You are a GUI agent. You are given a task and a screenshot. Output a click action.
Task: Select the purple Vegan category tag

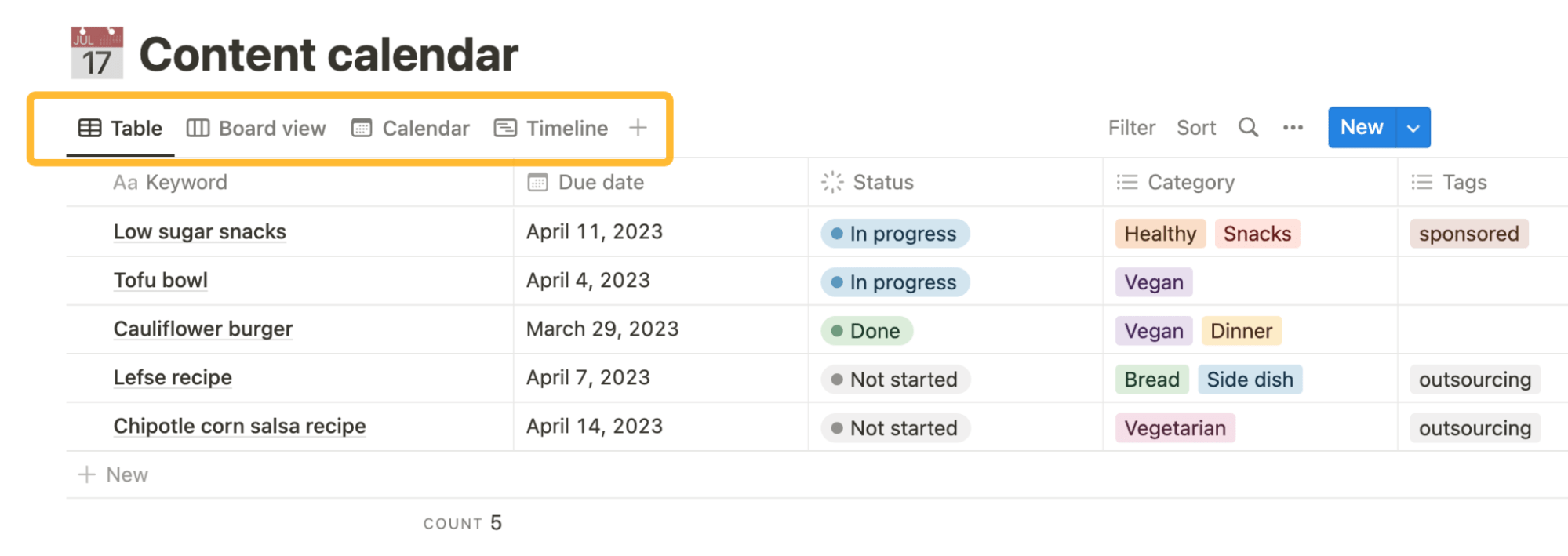[x=1153, y=282]
